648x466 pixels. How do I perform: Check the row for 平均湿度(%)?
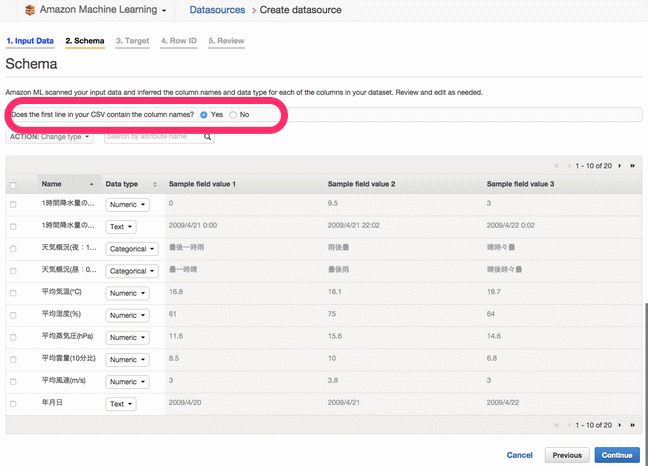(x=13, y=315)
